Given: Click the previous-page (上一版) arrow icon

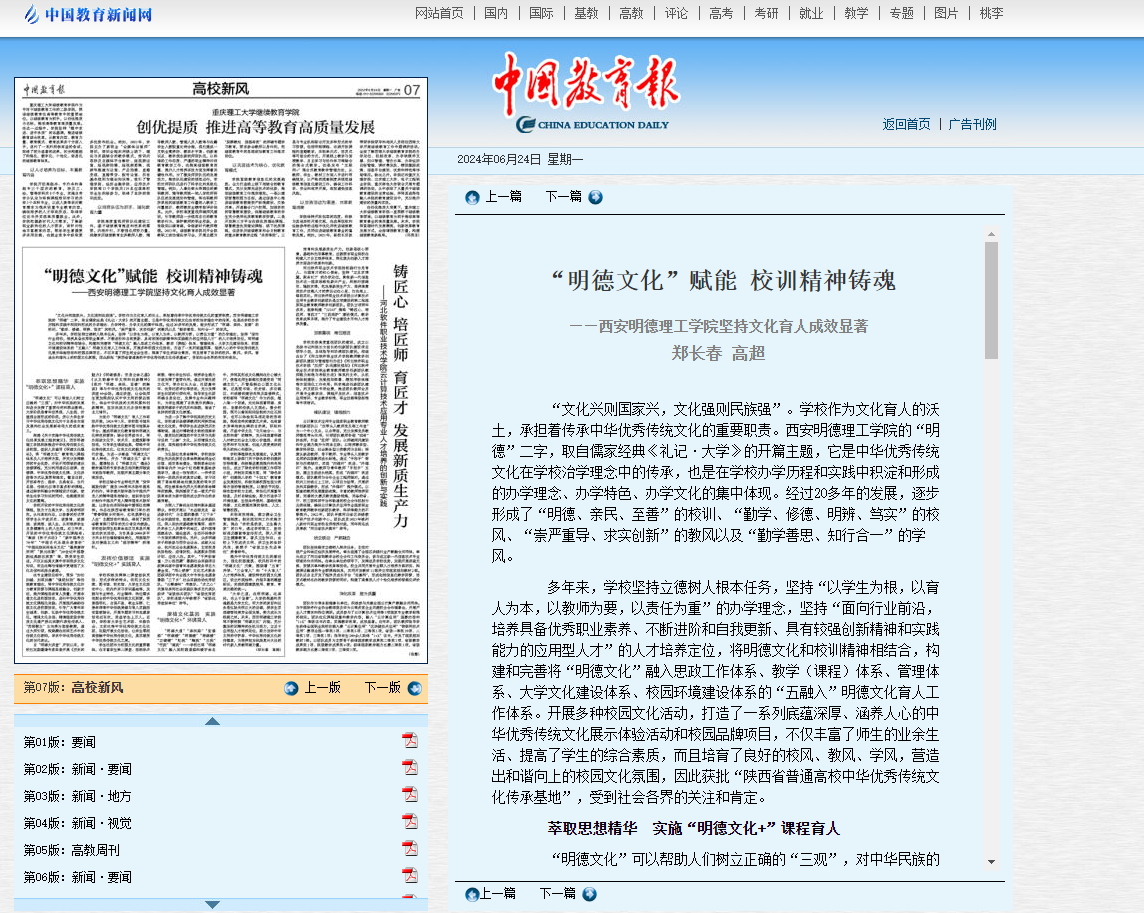Looking at the screenshot, I should (291, 688).
